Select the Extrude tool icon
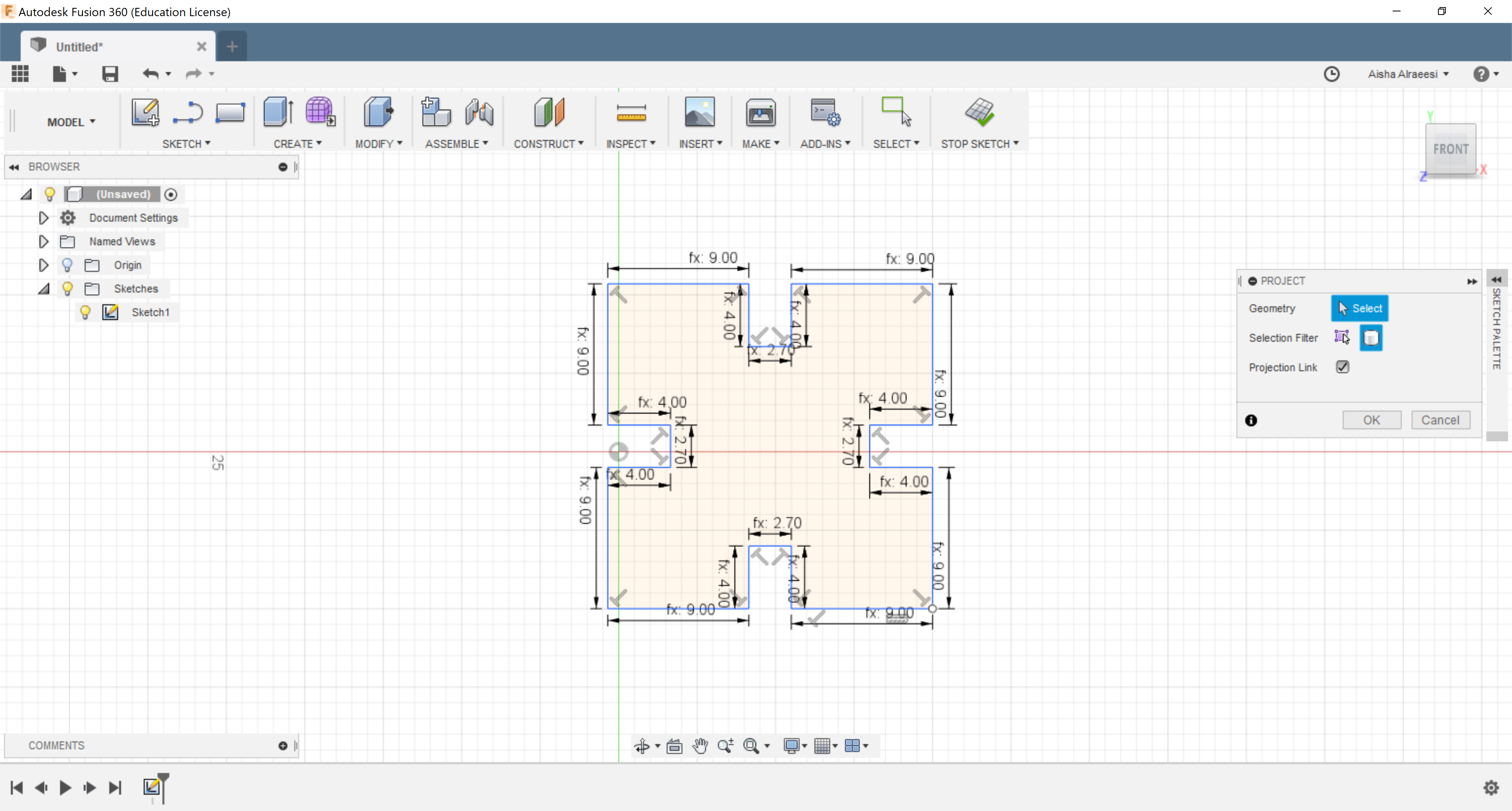 (x=278, y=112)
